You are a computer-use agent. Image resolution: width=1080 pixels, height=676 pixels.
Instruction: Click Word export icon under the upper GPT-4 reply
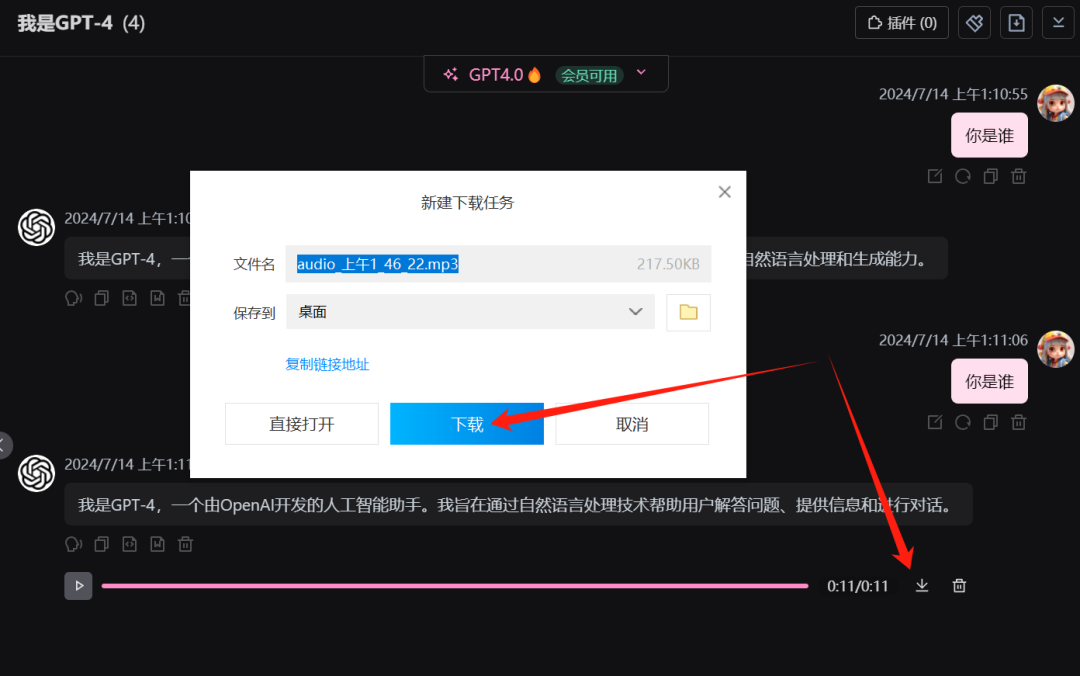coord(158,298)
